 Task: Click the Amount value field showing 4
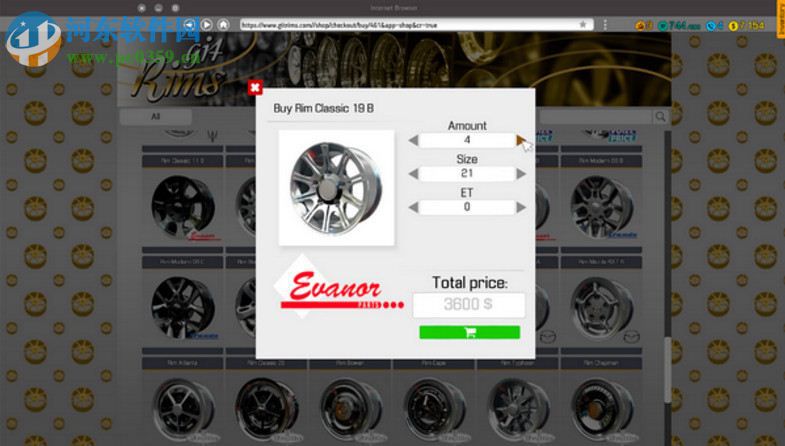coord(467,140)
